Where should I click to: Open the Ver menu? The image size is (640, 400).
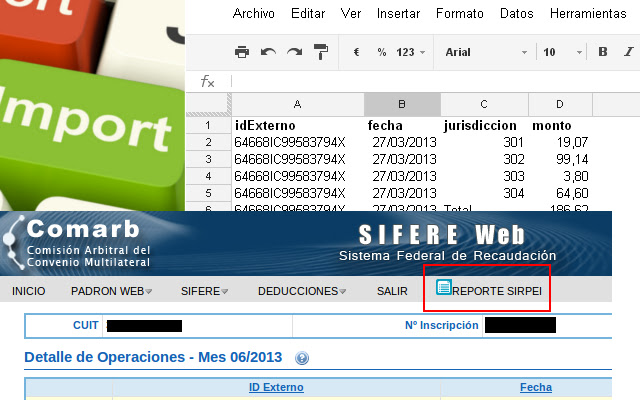pos(351,13)
